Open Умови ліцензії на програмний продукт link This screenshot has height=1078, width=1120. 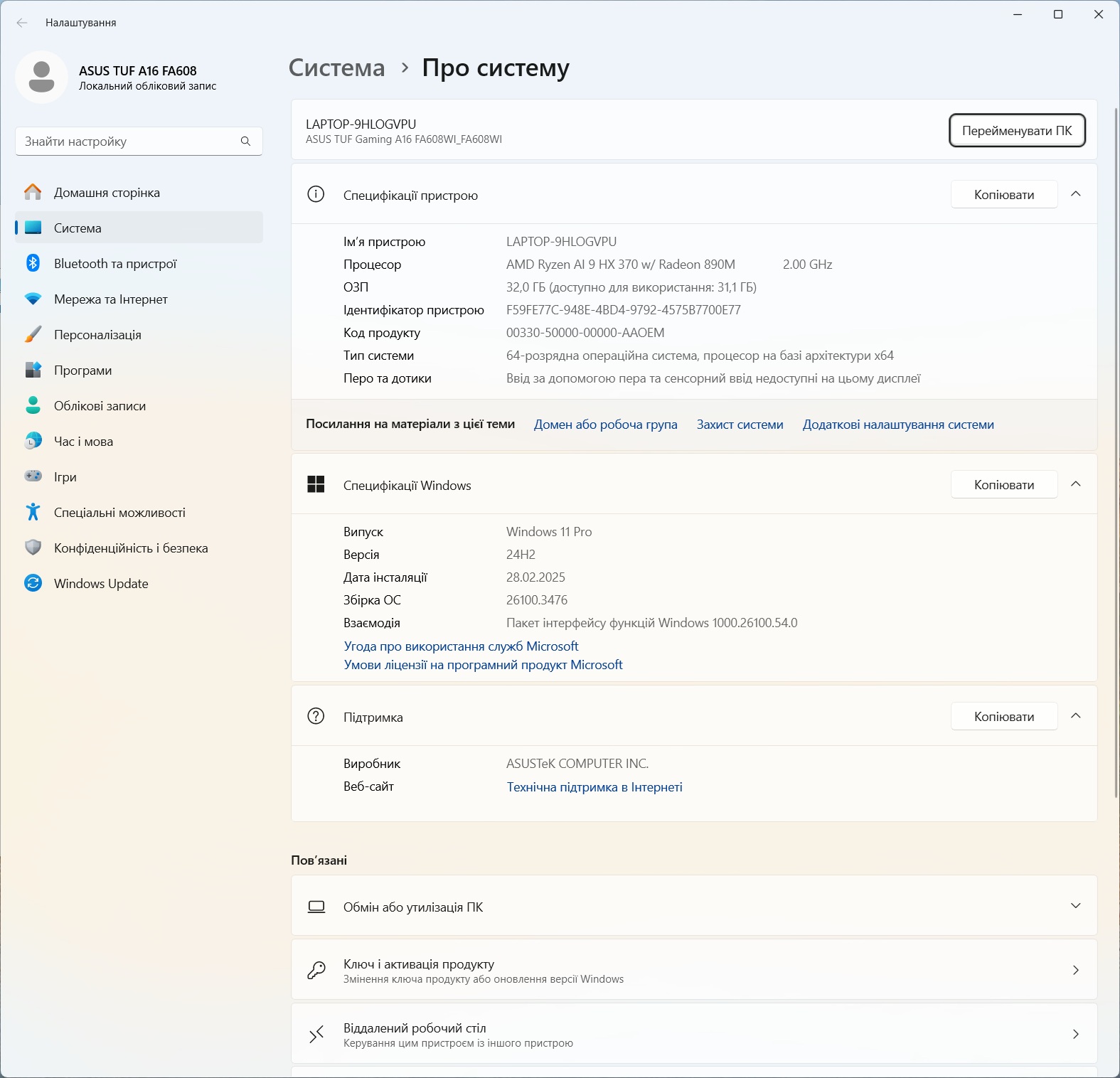pyautogui.click(x=484, y=665)
